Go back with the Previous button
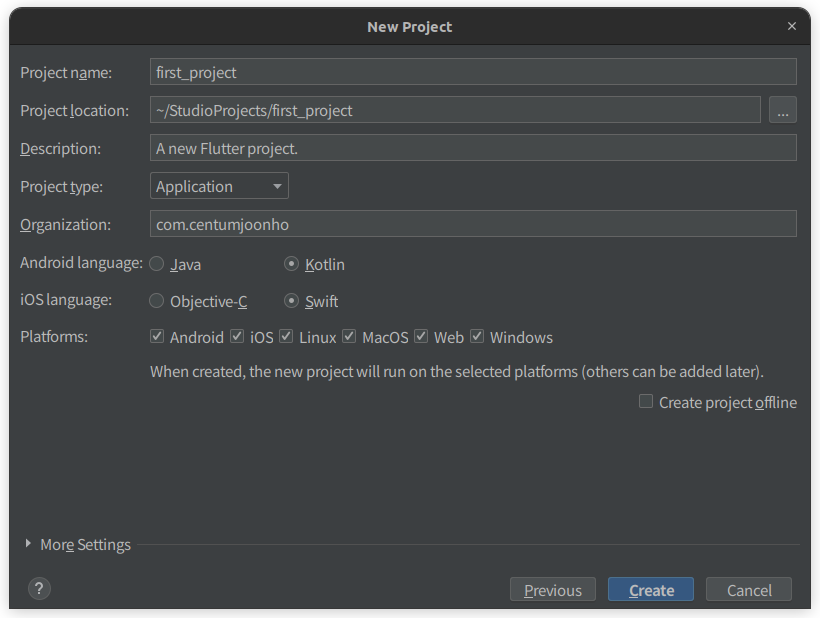 pos(553,589)
